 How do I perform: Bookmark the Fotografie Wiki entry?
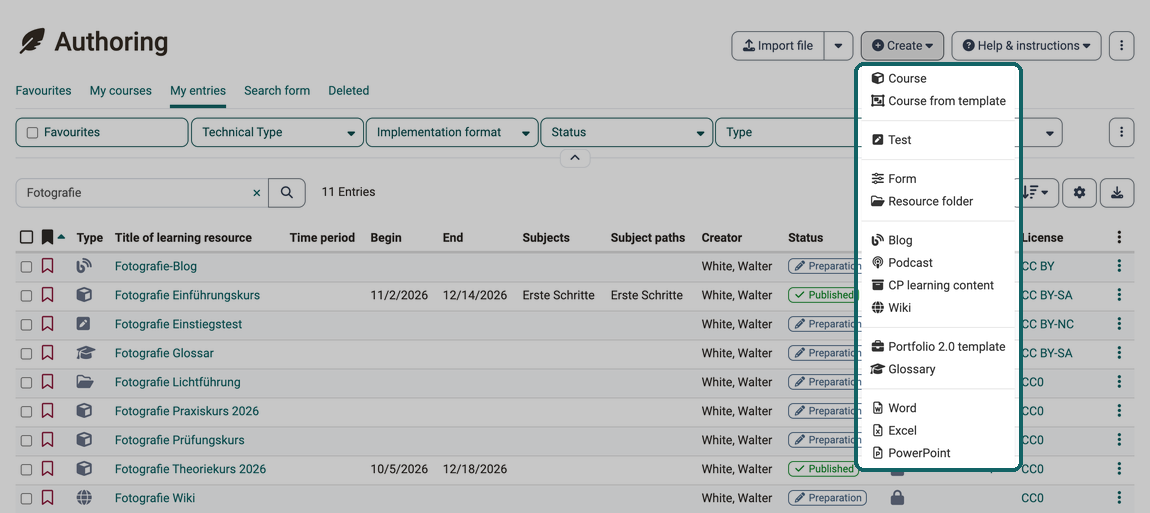(47, 498)
